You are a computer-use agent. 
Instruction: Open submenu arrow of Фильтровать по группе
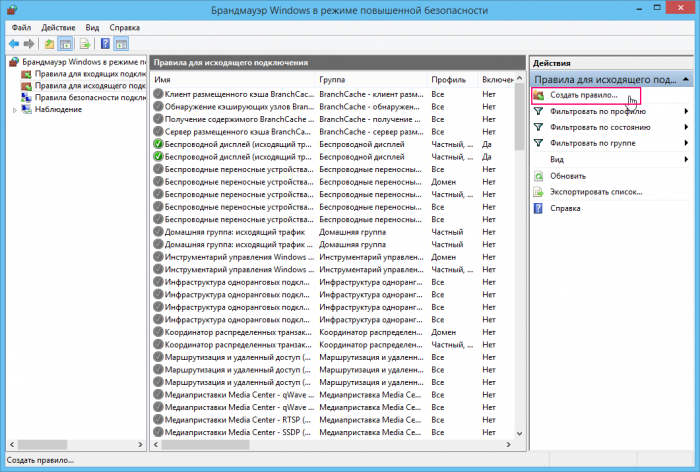pyautogui.click(x=686, y=143)
